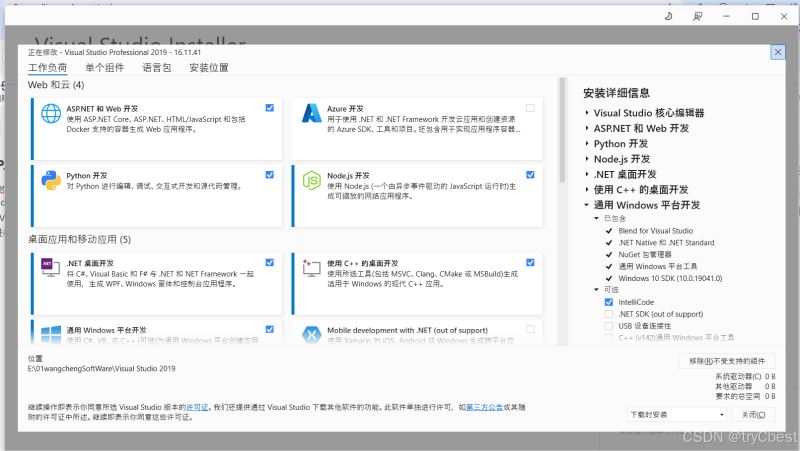
Task: Uncheck the Node.js 开发 workload checkbox
Action: (530, 174)
